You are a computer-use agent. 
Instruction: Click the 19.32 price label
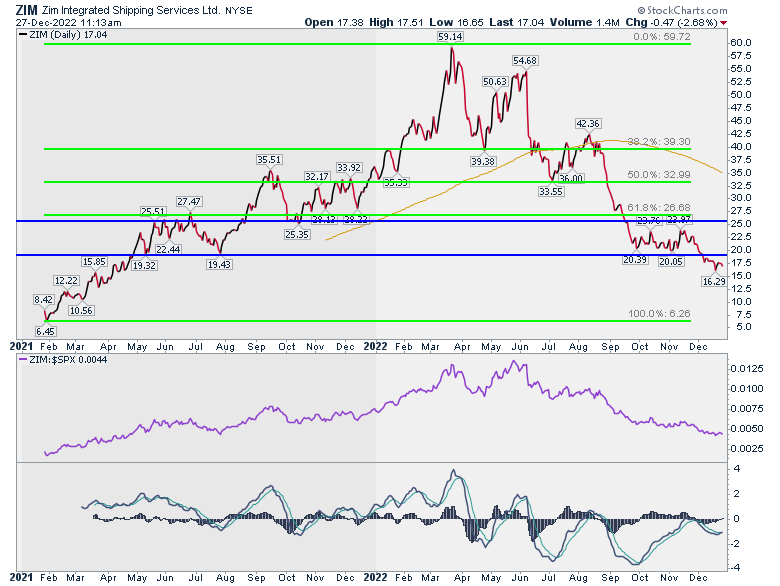pyautogui.click(x=144, y=266)
